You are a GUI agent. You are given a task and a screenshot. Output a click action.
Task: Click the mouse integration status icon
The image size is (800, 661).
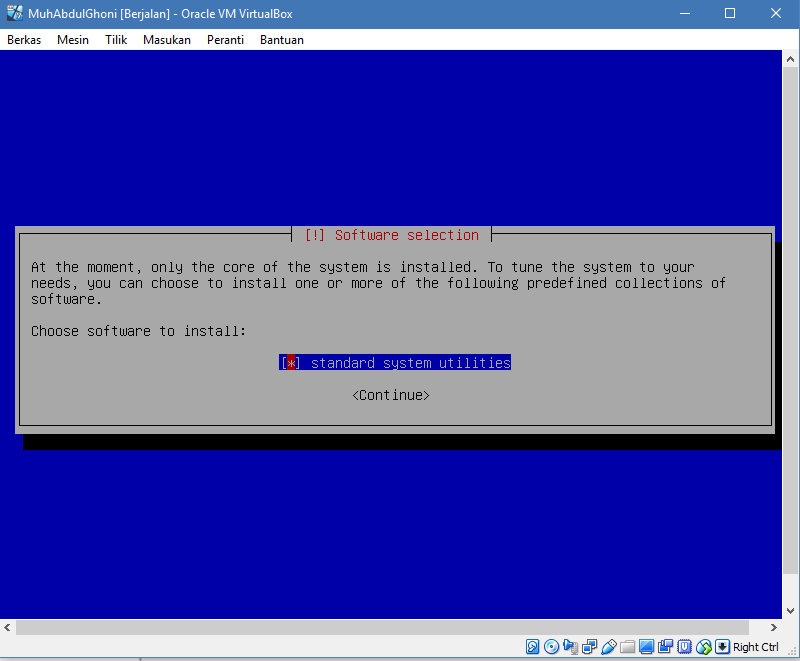point(704,647)
